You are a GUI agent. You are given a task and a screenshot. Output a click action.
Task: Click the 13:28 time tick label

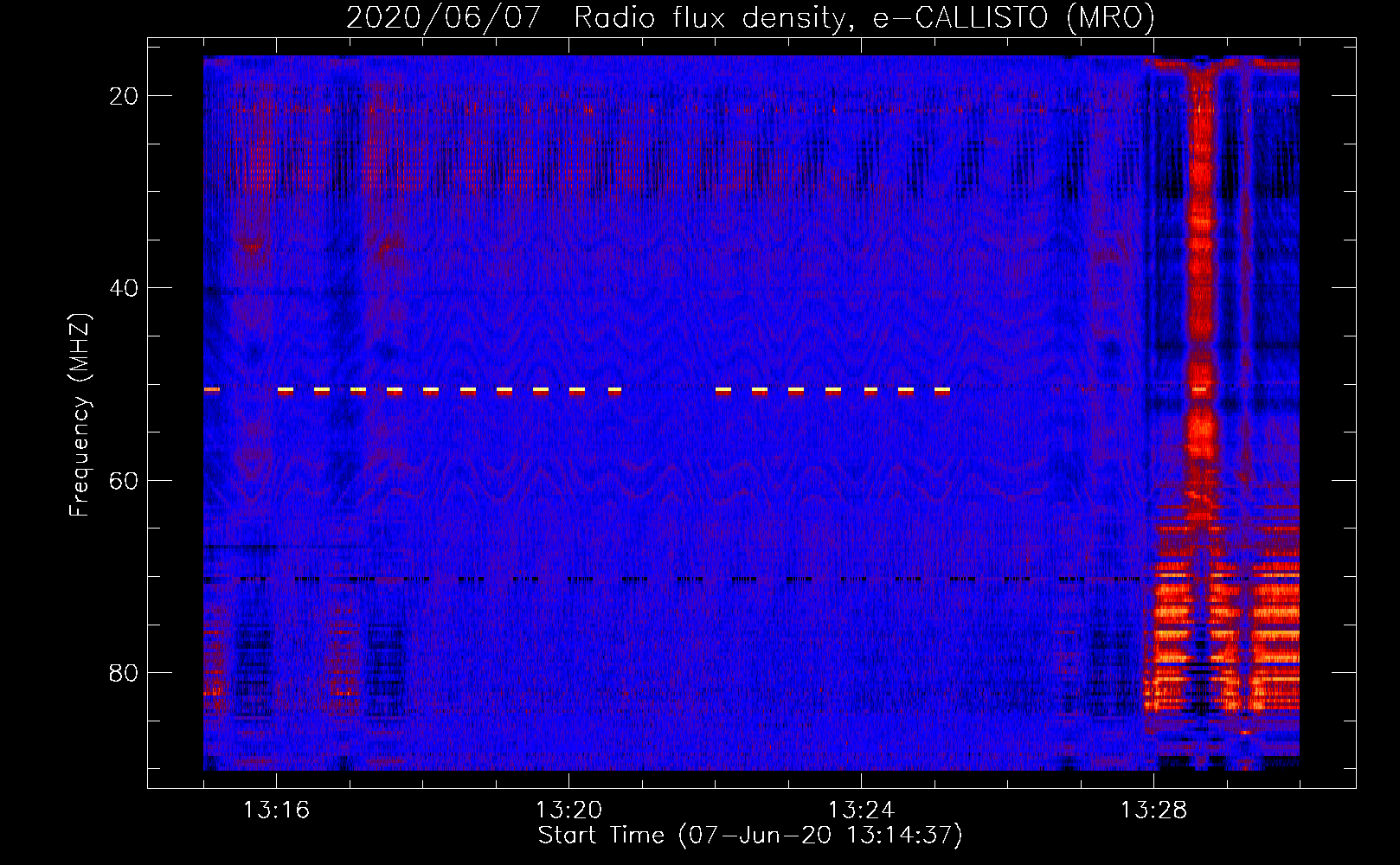click(1153, 811)
